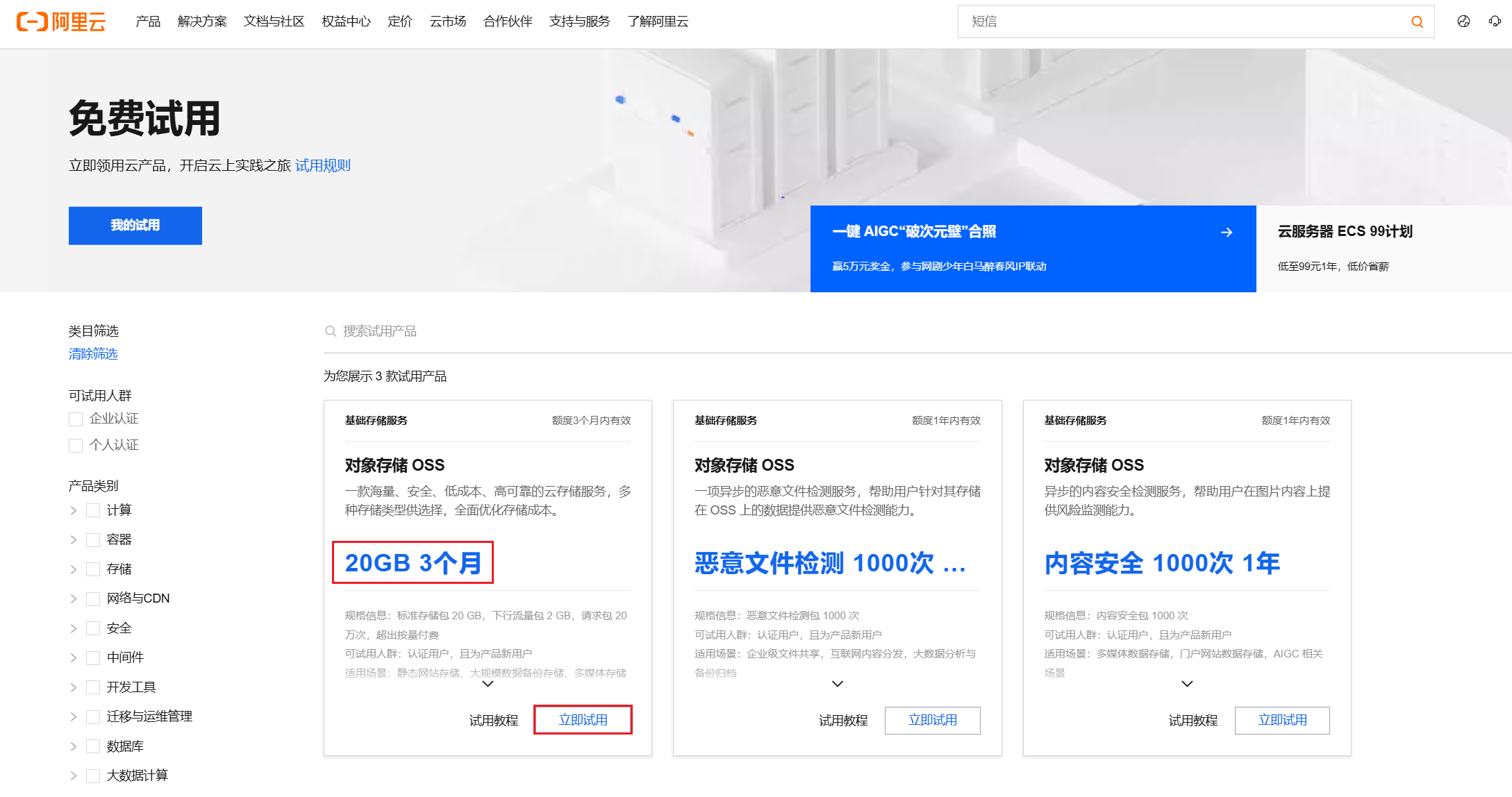
Task: Click the 恶意文件检测 1000次 offer title
Action: point(831,562)
